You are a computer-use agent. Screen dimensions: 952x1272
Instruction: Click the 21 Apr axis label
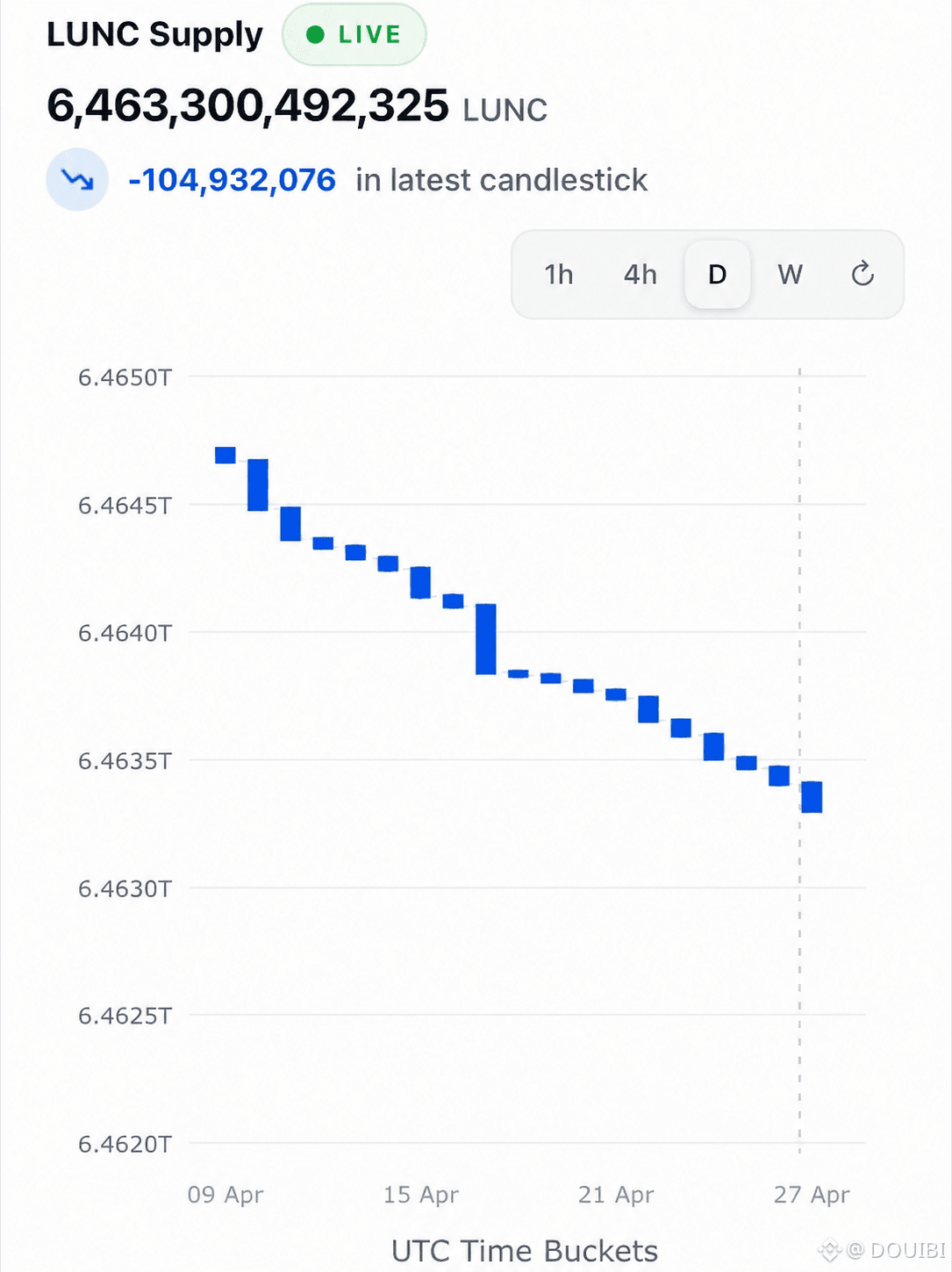pyautogui.click(x=616, y=1195)
